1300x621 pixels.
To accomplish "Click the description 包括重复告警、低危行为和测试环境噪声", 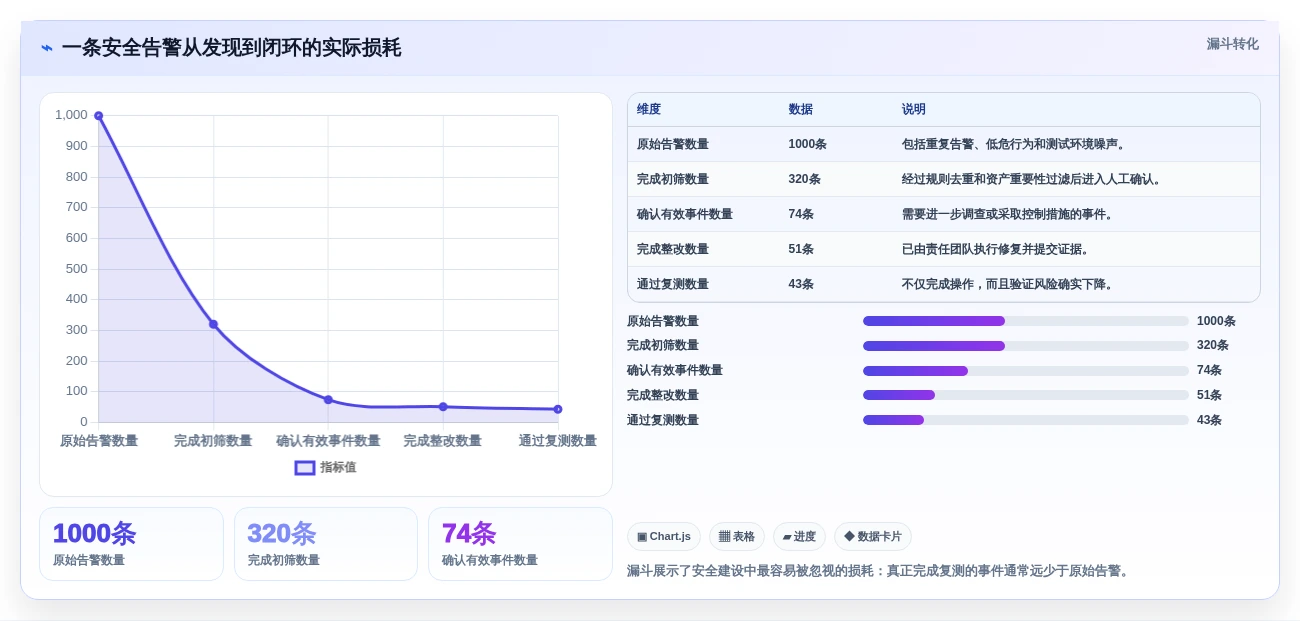I will tap(1015, 144).
